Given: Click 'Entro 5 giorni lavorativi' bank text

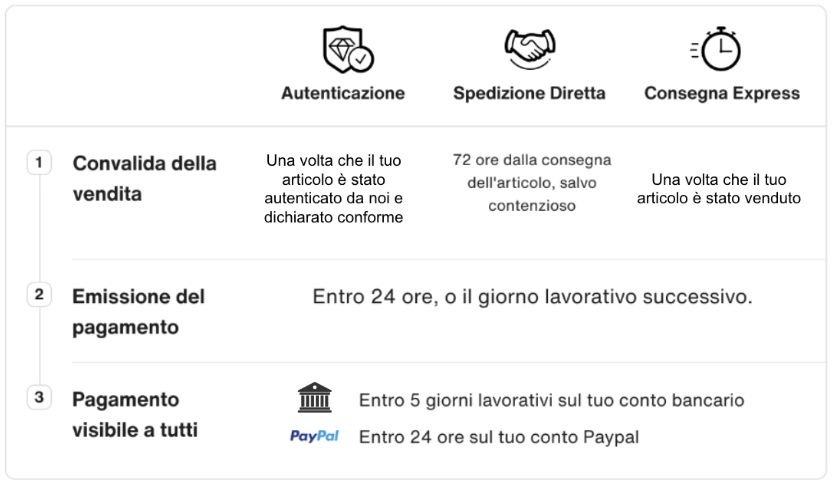Looking at the screenshot, I should (x=551, y=400).
